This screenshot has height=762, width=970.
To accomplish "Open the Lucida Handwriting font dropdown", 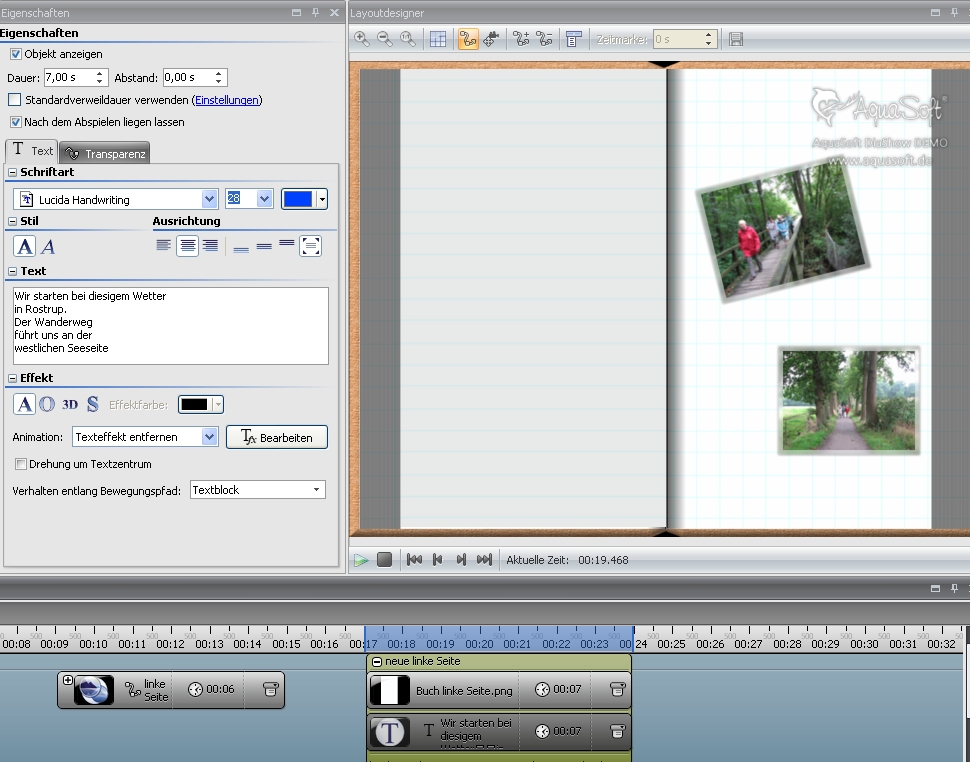I will [x=209, y=199].
